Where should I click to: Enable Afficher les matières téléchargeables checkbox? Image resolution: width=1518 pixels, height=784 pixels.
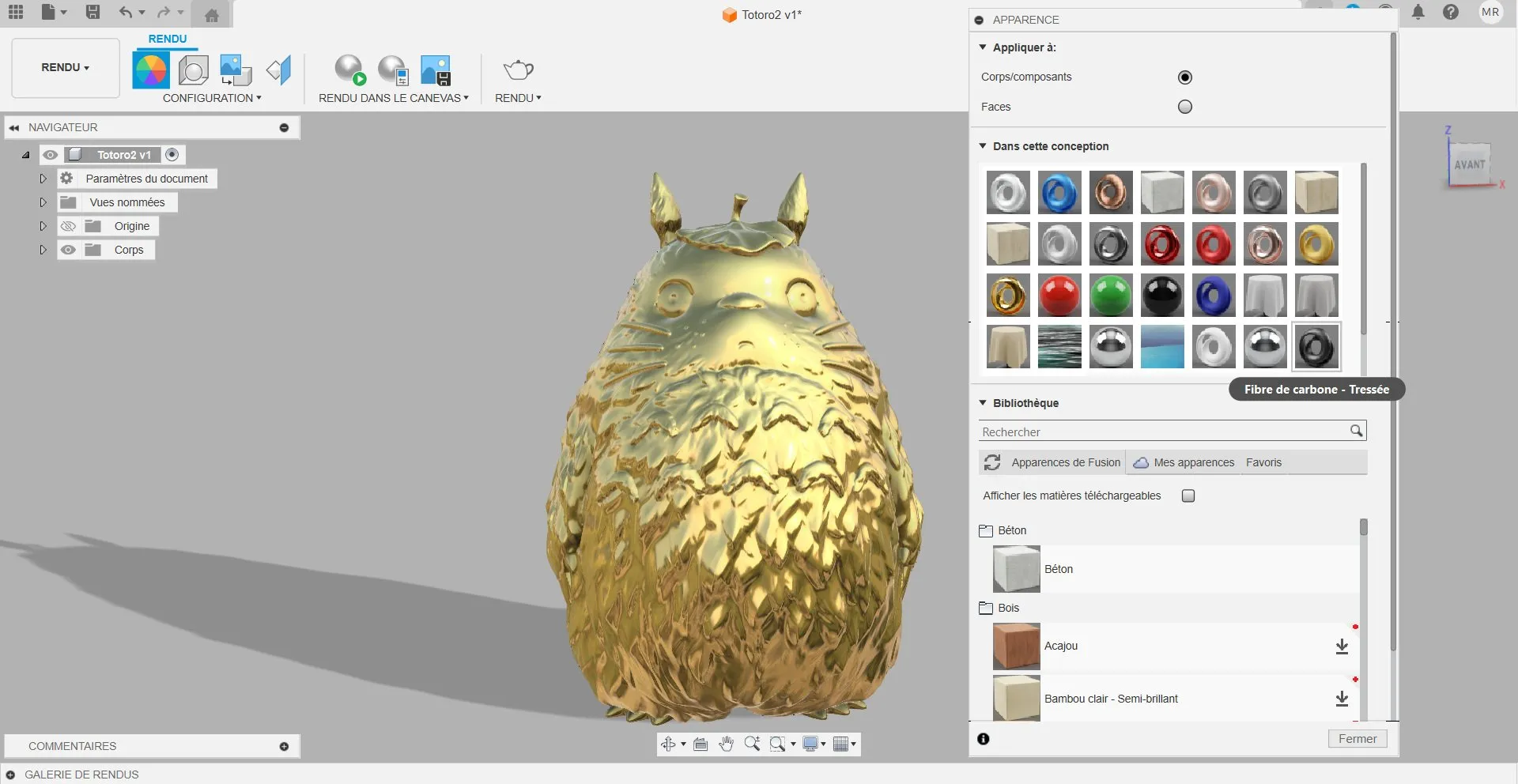[x=1188, y=496]
